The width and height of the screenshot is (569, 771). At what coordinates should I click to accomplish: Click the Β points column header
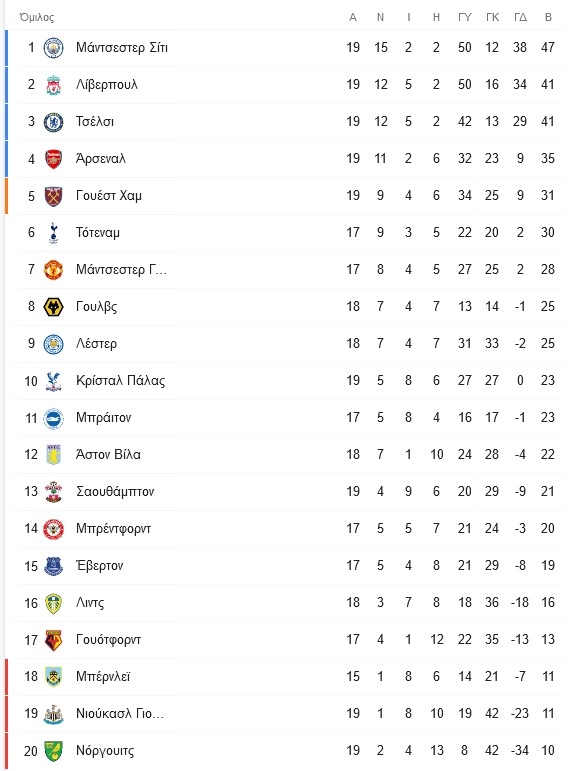click(548, 17)
